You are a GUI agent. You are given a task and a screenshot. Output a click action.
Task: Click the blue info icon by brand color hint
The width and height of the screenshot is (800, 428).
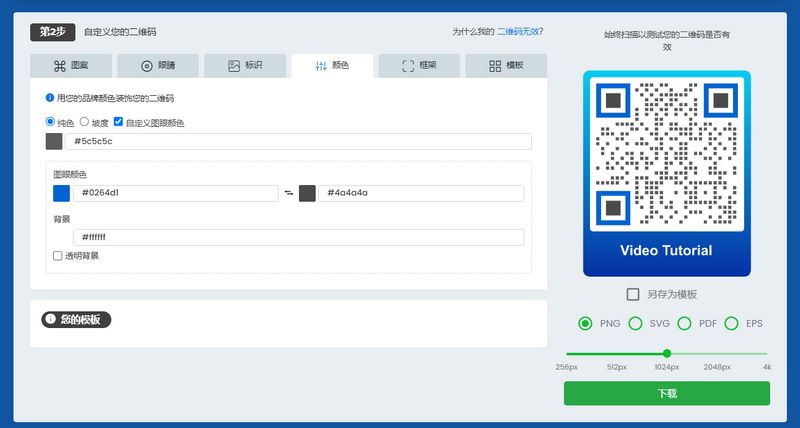pyautogui.click(x=49, y=97)
